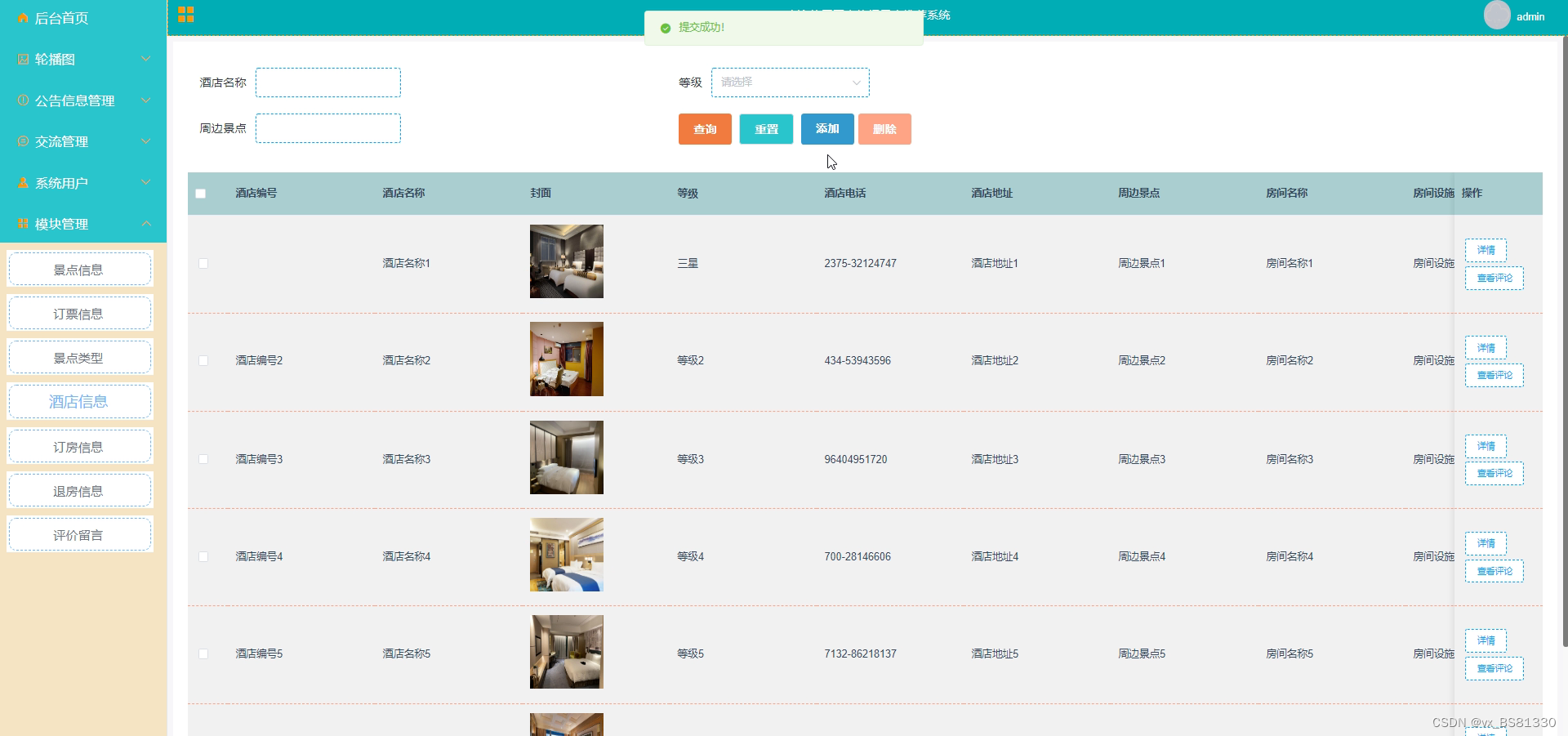Open the 订房信息 module
The width and height of the screenshot is (1568, 736).
[79, 446]
